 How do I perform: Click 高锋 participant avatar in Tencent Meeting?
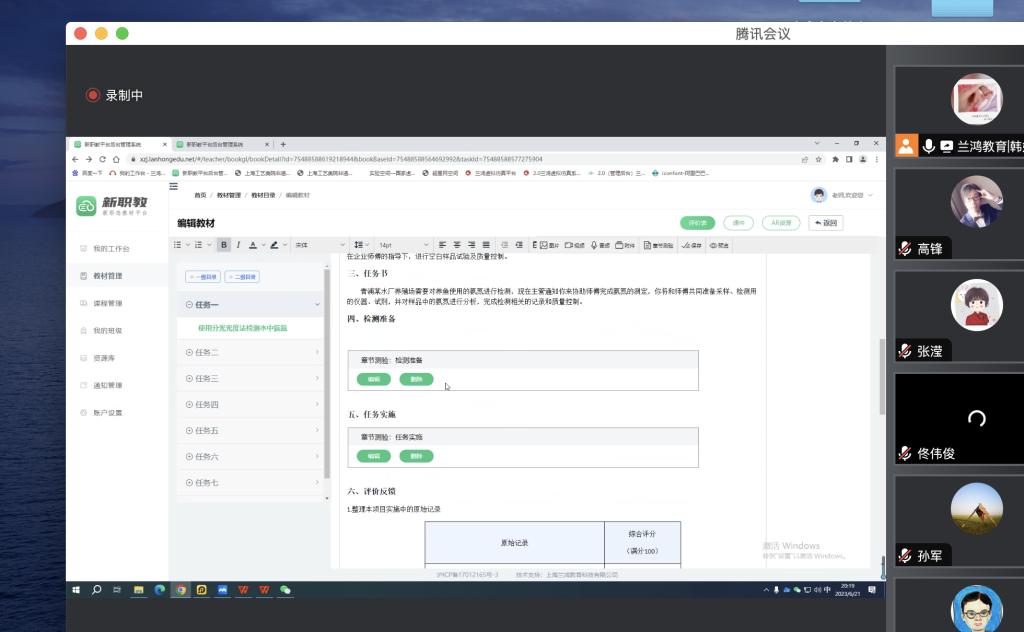tap(976, 202)
